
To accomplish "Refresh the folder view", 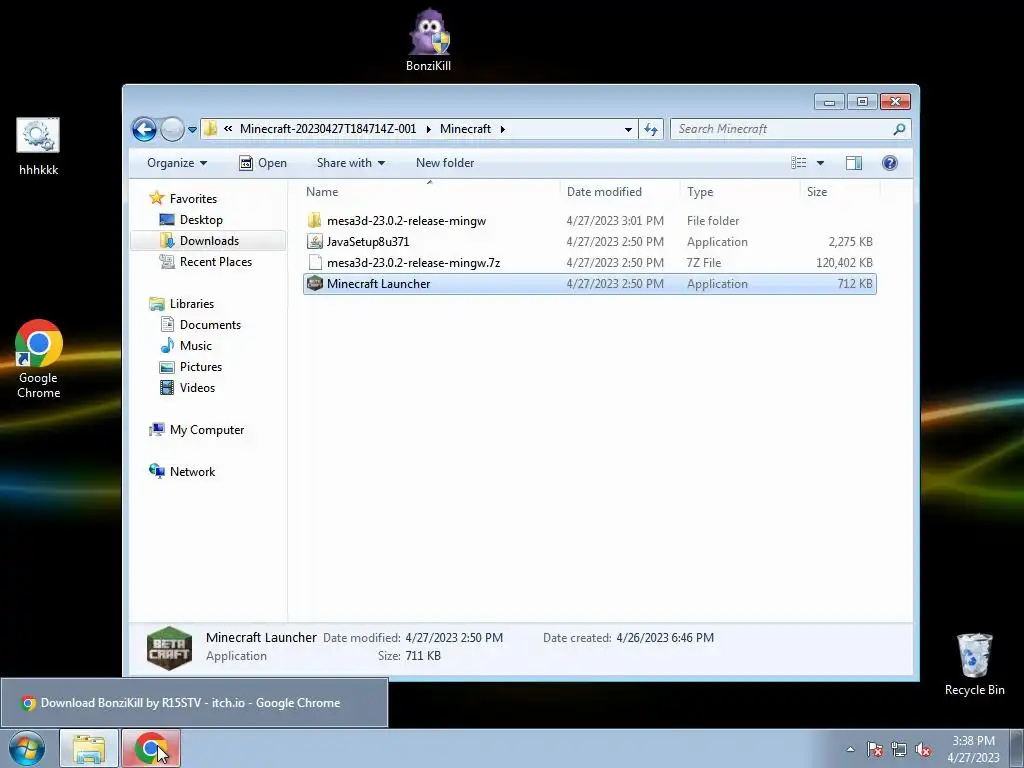I will [x=651, y=129].
